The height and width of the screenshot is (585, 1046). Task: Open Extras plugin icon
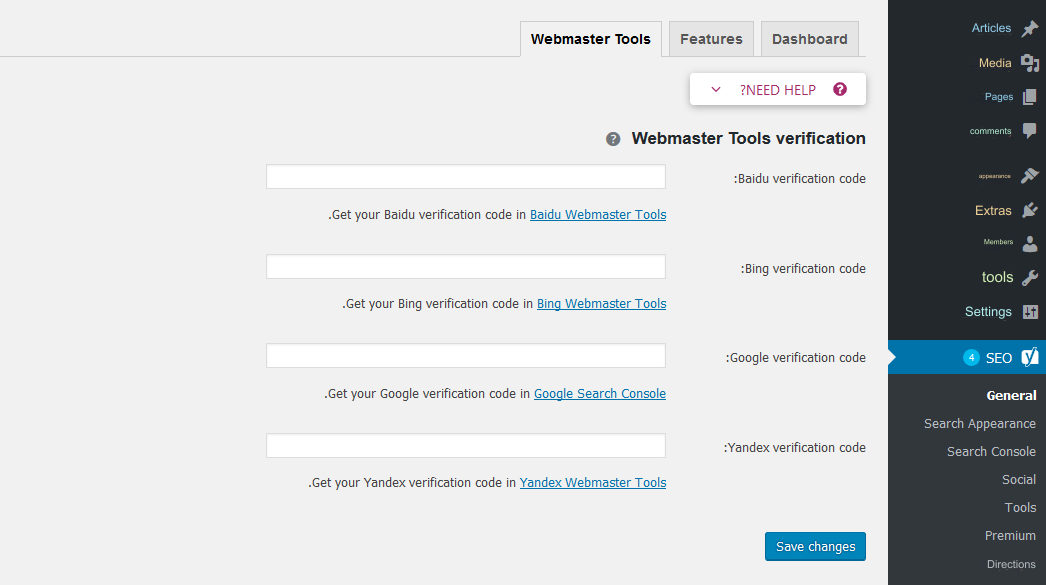(1030, 210)
